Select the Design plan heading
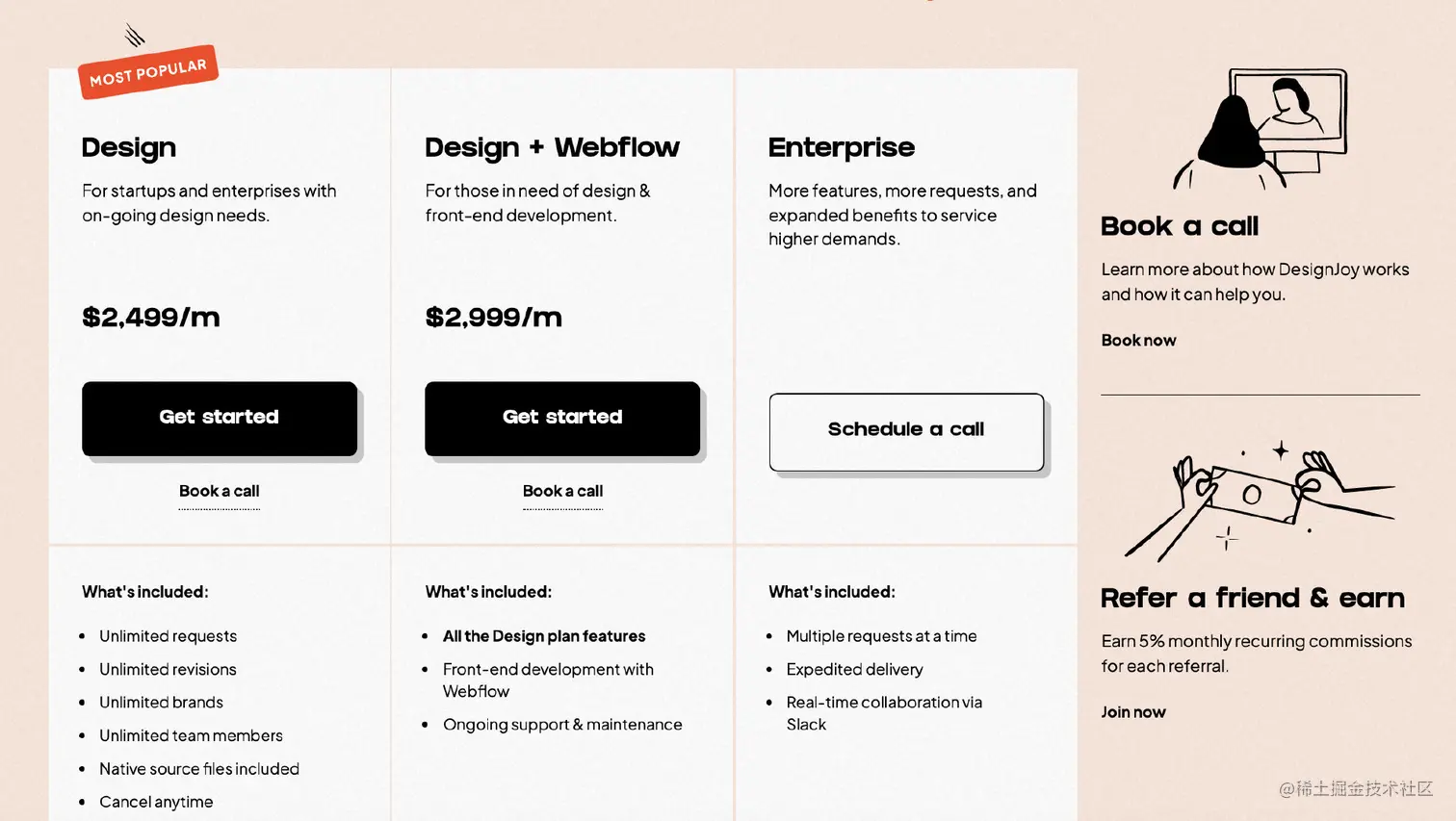Viewport: 1456px width, 821px height. 129,147
